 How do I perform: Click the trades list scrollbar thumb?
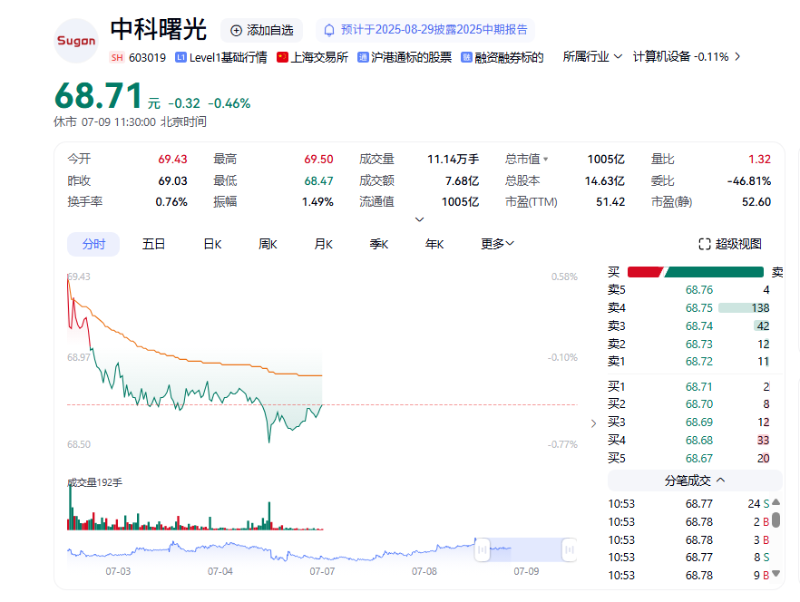(776, 520)
